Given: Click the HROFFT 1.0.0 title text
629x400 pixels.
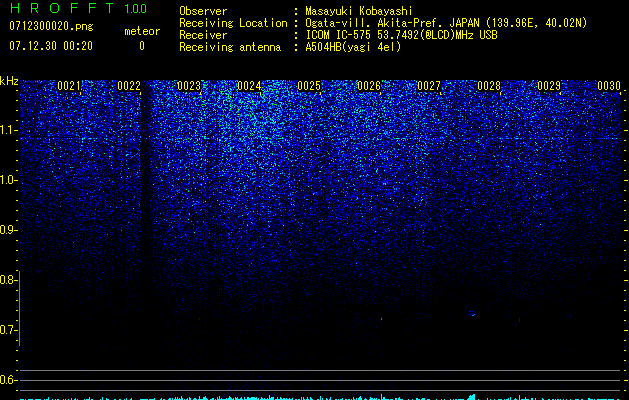Looking at the screenshot, I should (79, 8).
